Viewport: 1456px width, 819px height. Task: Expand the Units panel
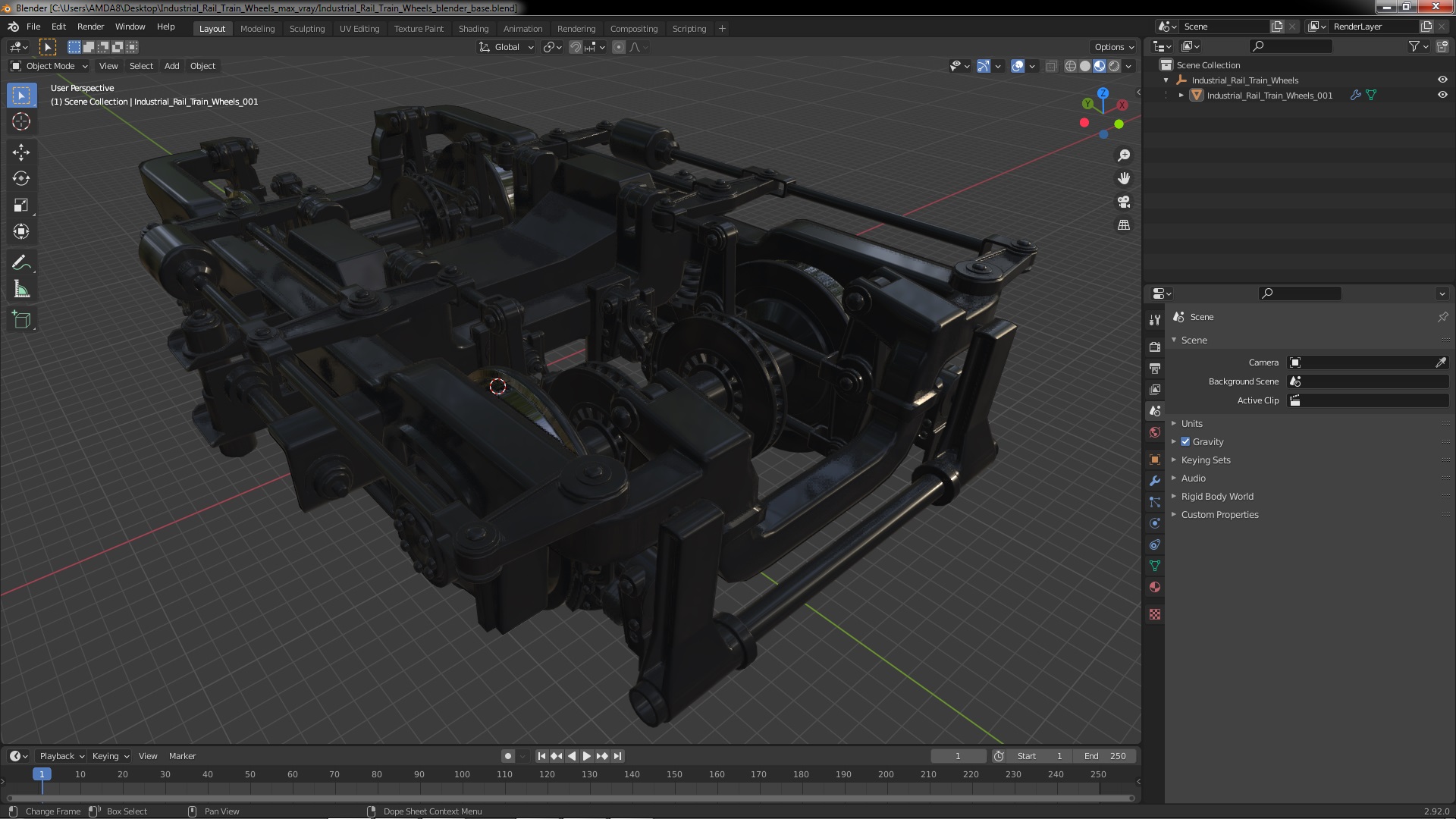(x=1191, y=423)
